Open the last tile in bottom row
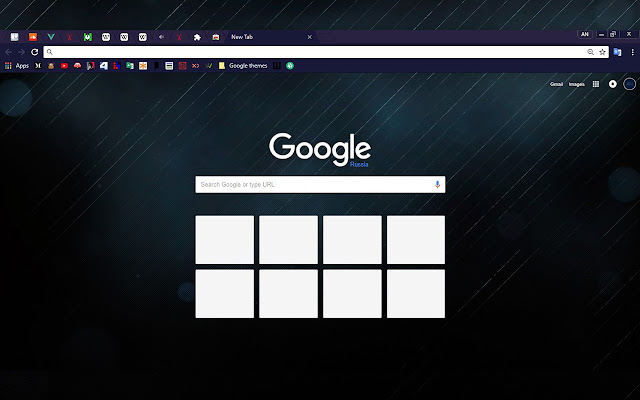The height and width of the screenshot is (400, 640). 416,293
